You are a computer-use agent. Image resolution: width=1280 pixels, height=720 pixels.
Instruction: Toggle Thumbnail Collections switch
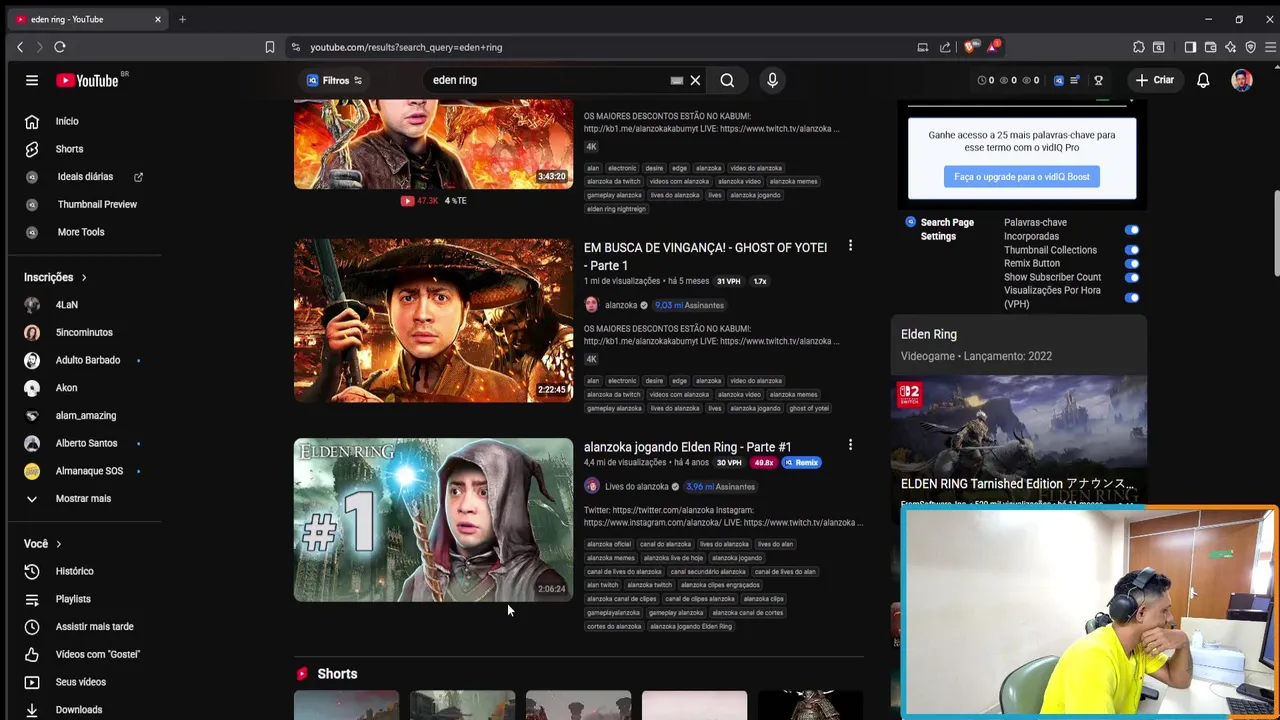[1132, 250]
